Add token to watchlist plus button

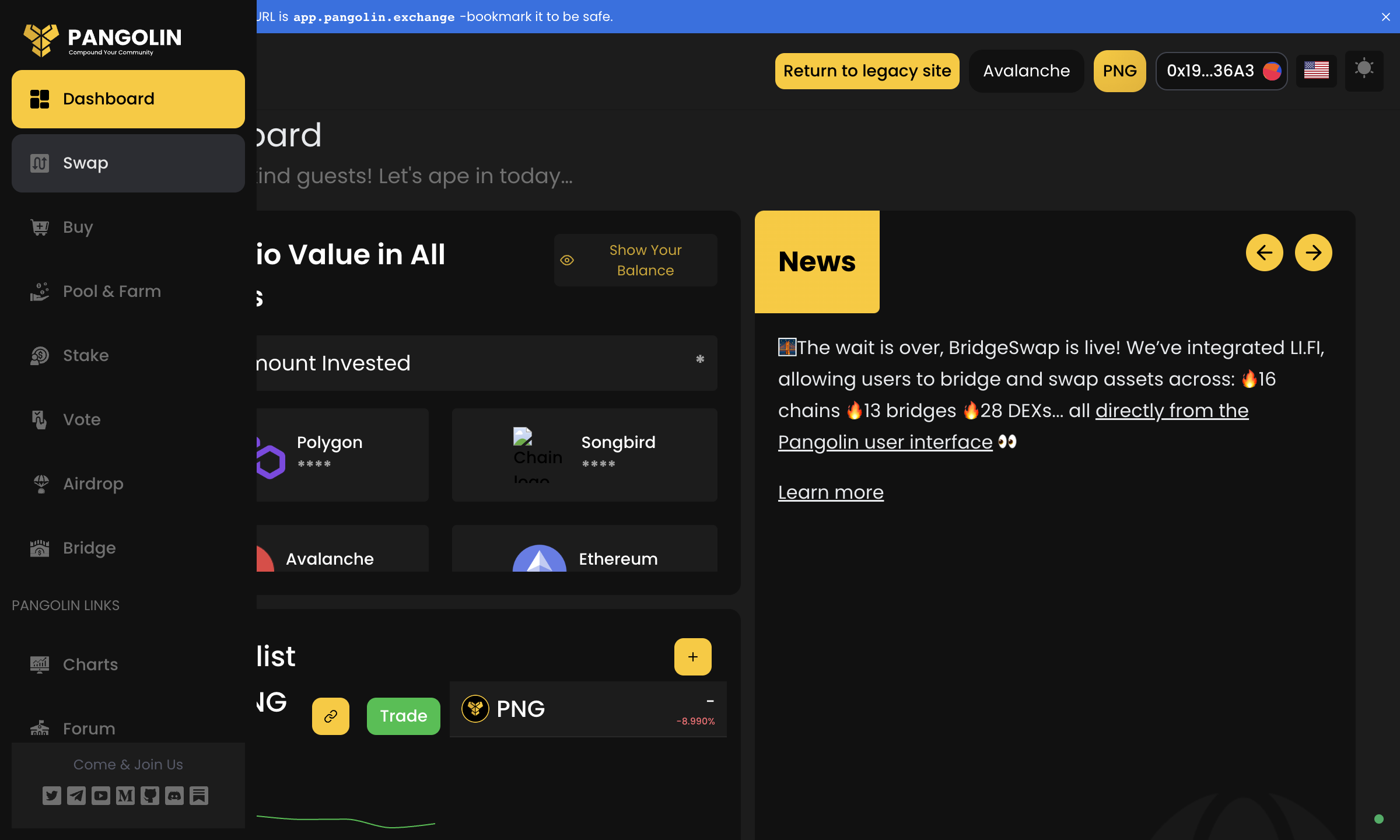[x=693, y=657]
